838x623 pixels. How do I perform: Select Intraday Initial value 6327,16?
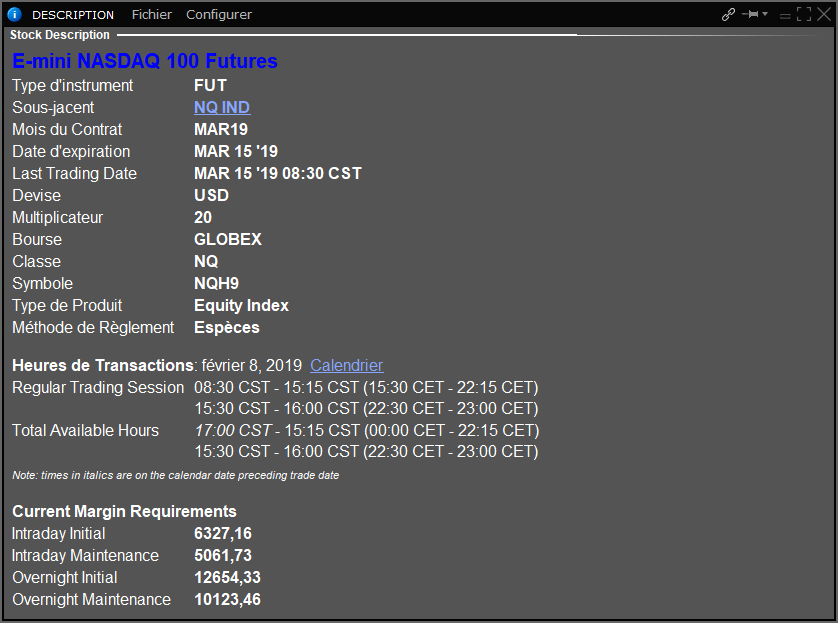(223, 533)
